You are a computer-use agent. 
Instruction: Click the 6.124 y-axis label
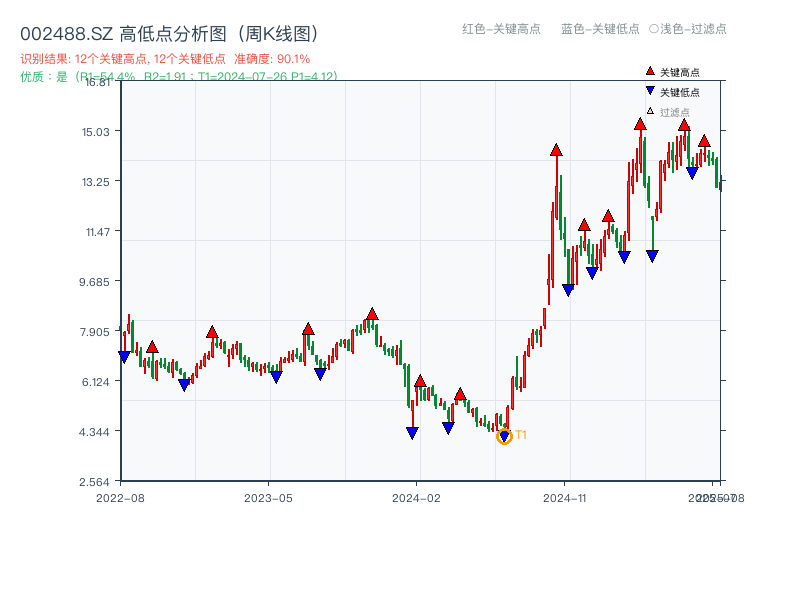pyautogui.click(x=95, y=382)
